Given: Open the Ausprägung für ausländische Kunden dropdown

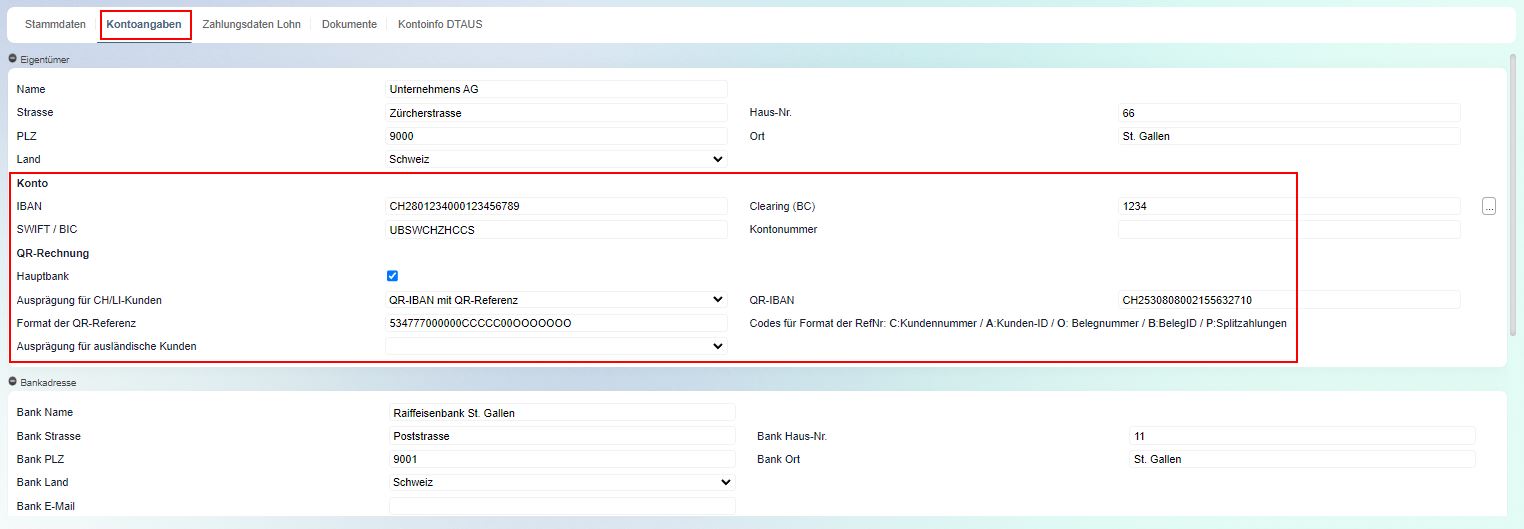Looking at the screenshot, I should [x=556, y=346].
